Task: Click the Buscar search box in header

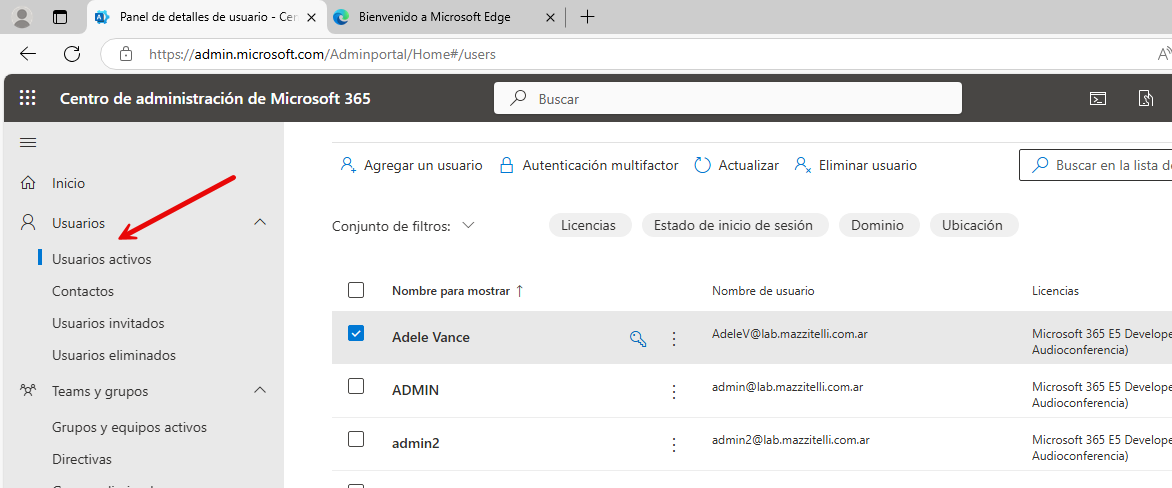Action: coord(727,98)
